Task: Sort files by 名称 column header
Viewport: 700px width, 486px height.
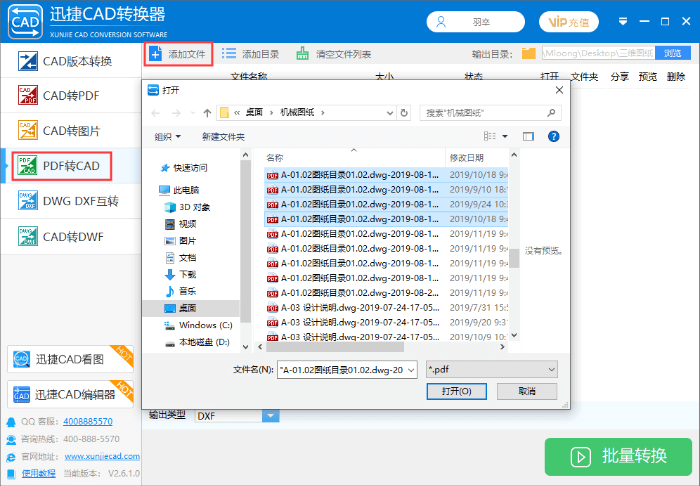Action: point(354,158)
